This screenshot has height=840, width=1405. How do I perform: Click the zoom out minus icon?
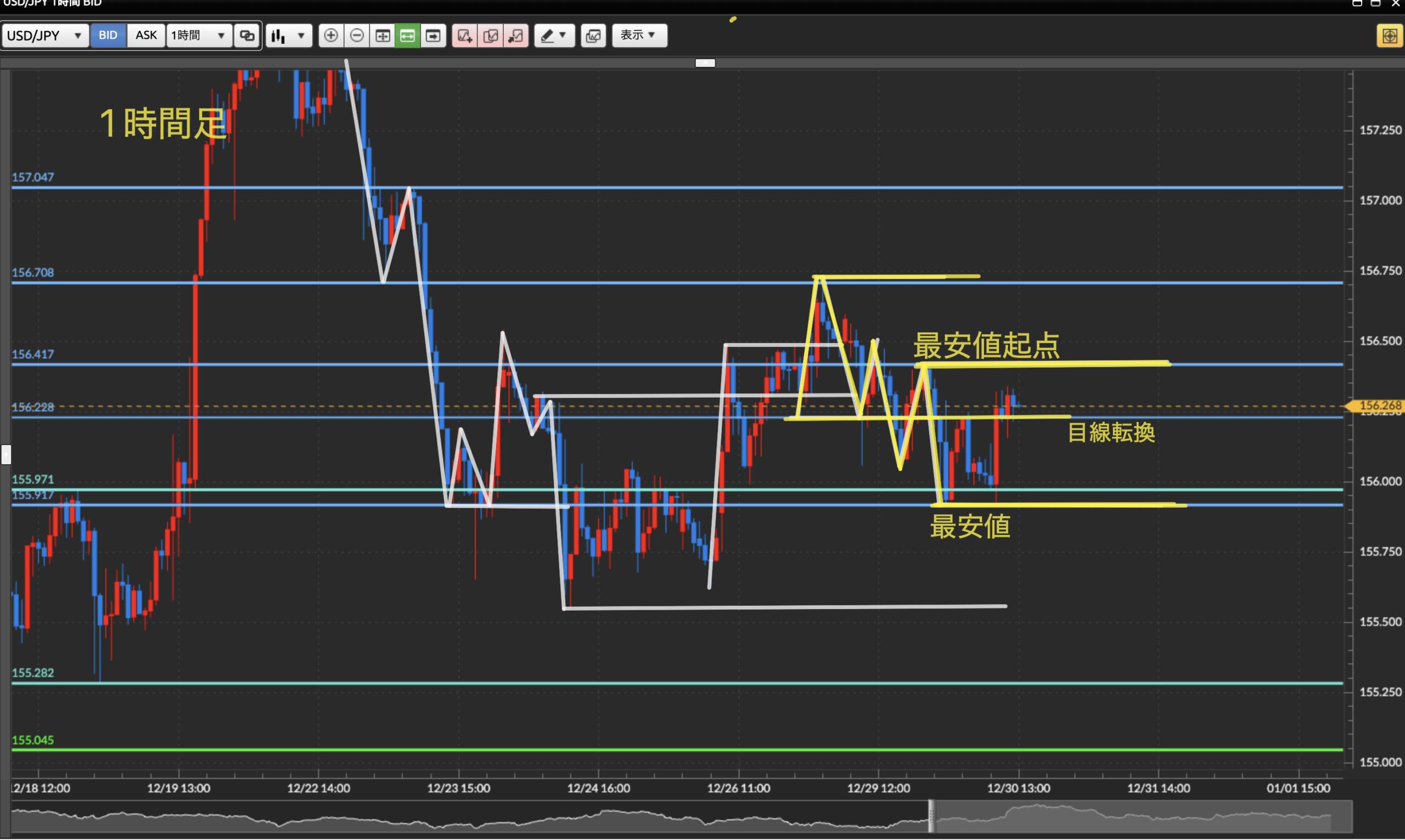357,36
